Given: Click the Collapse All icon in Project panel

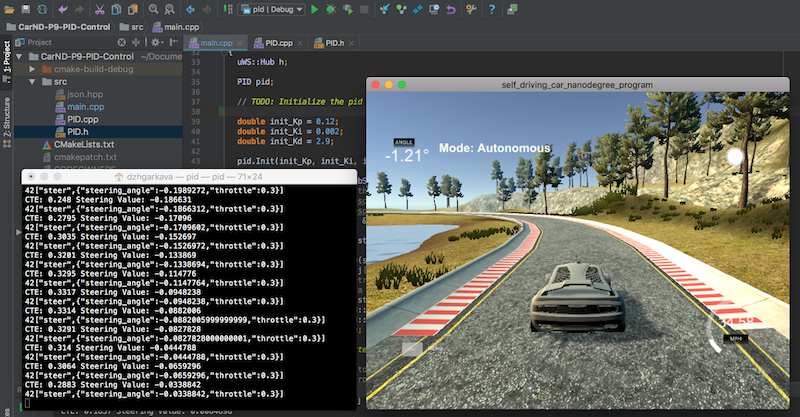Looking at the screenshot, I should 136,42.
